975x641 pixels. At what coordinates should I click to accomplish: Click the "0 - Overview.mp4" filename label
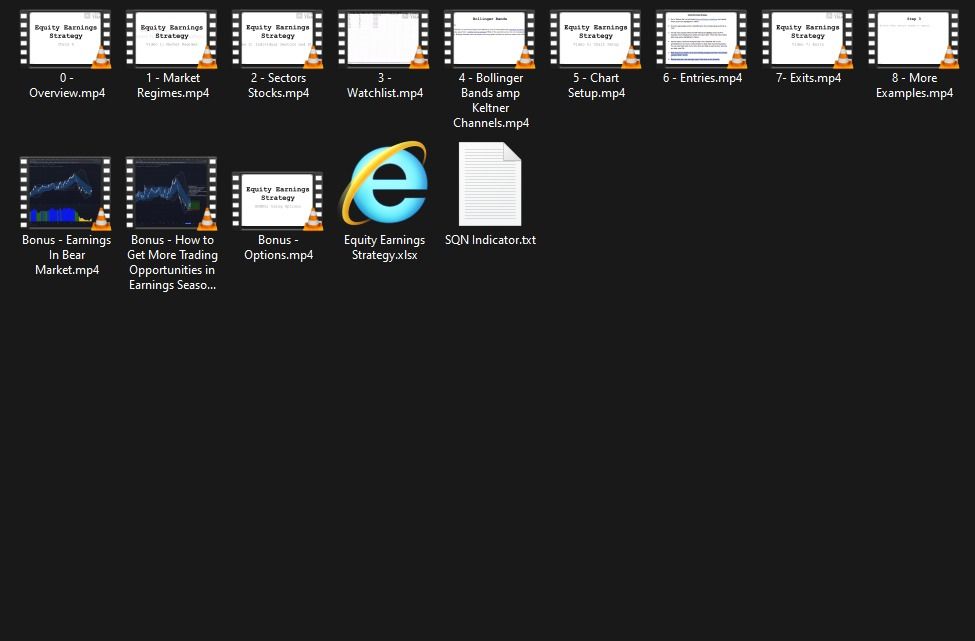66,86
